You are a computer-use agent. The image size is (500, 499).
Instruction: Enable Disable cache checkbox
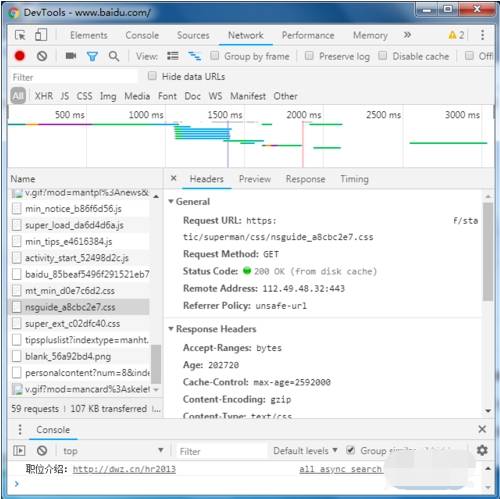click(x=383, y=55)
